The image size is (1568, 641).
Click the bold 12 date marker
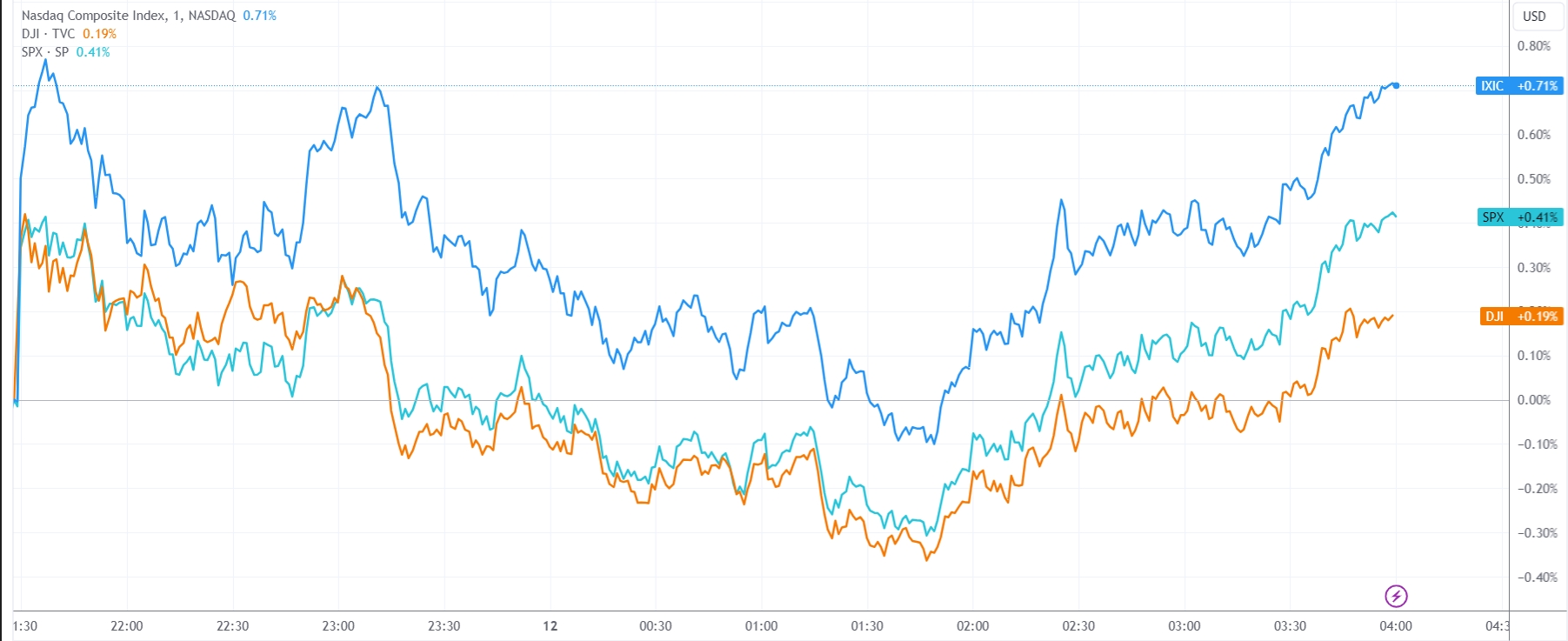pos(550,626)
